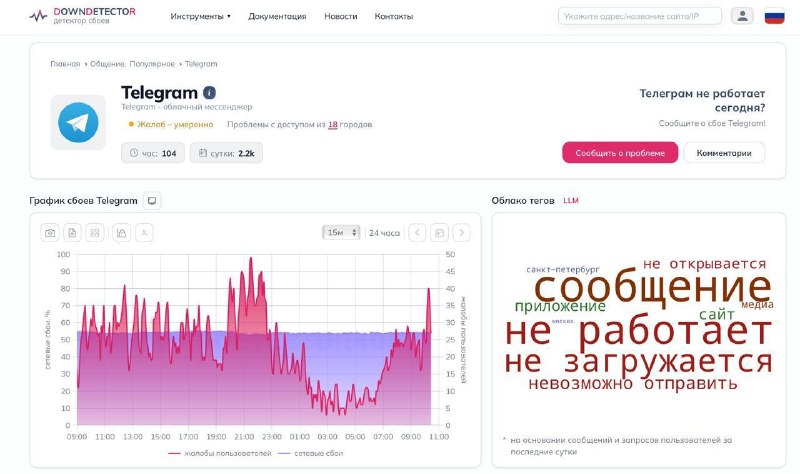Click Сообщить о проблеме button

pyautogui.click(x=620, y=153)
